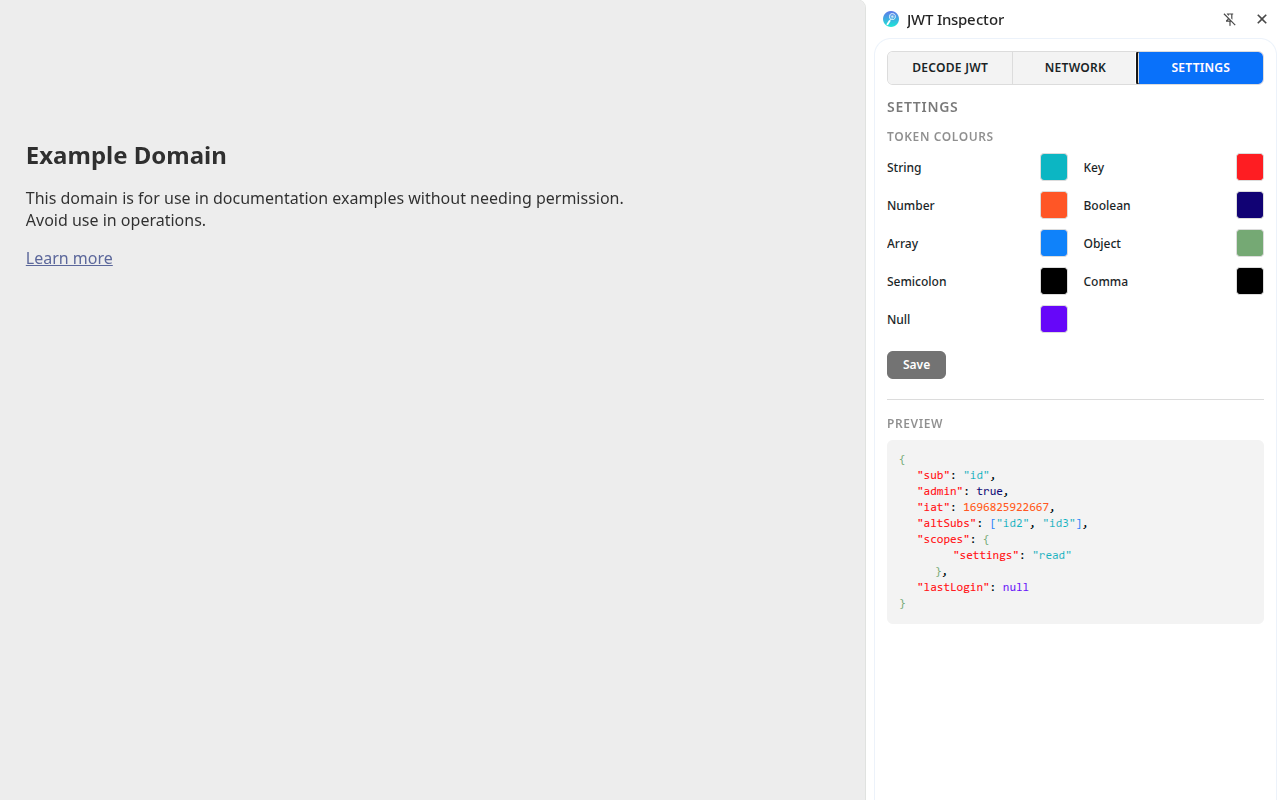Click the null value in preview

(x=1016, y=587)
